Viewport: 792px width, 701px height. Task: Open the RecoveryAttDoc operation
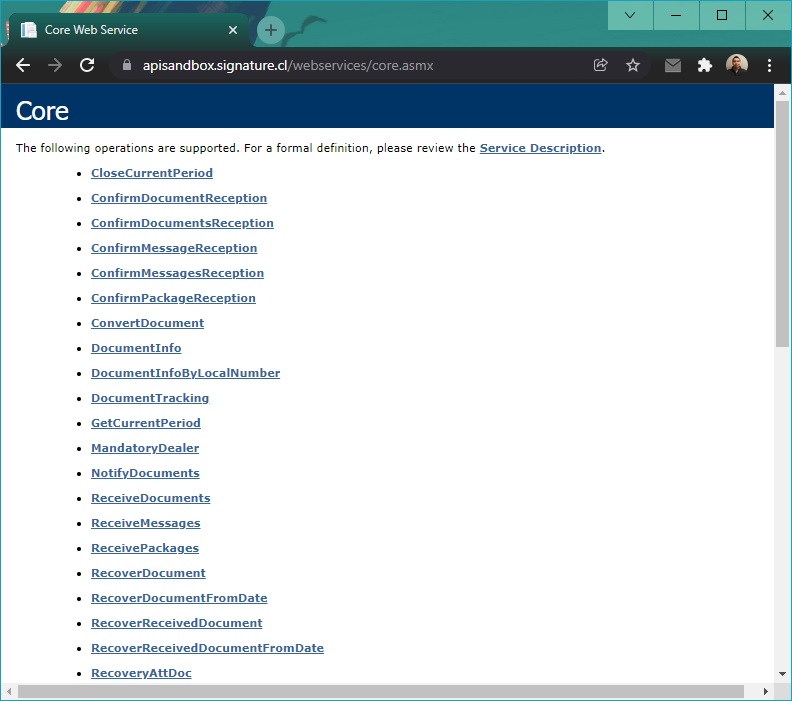[141, 673]
